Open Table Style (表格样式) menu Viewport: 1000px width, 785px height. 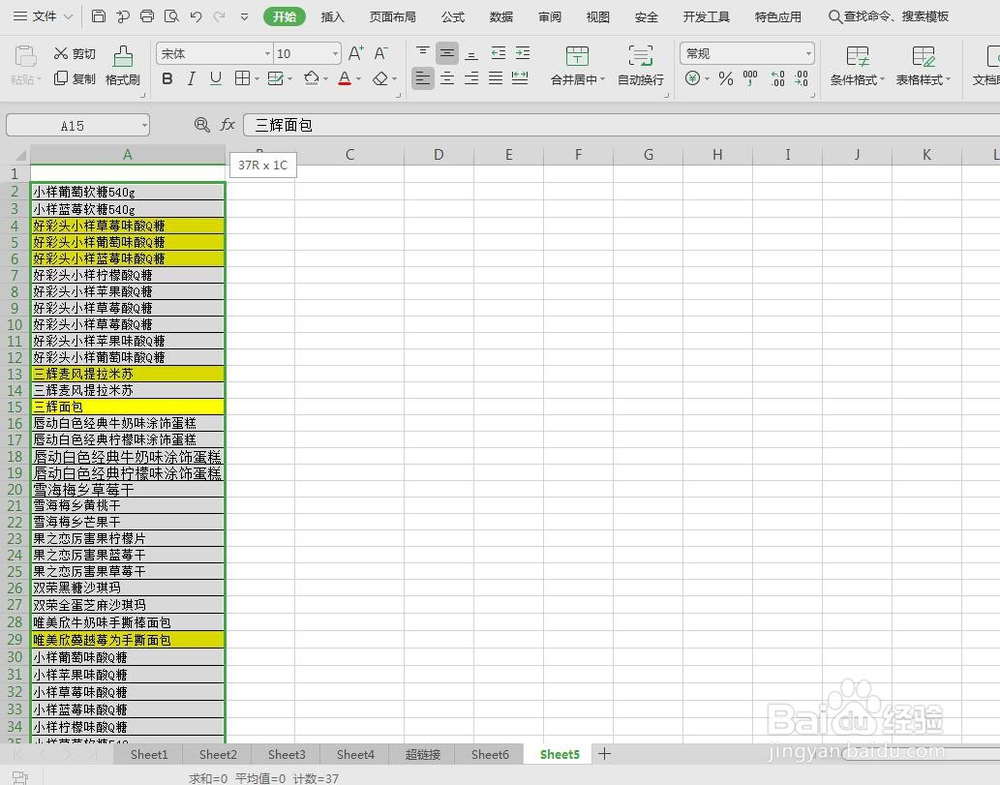click(x=923, y=66)
